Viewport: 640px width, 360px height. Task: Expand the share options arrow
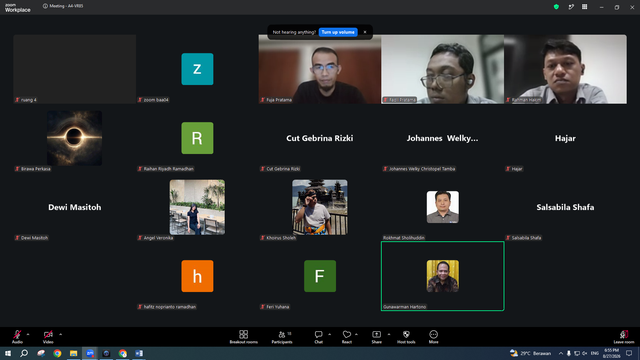tap(389, 334)
